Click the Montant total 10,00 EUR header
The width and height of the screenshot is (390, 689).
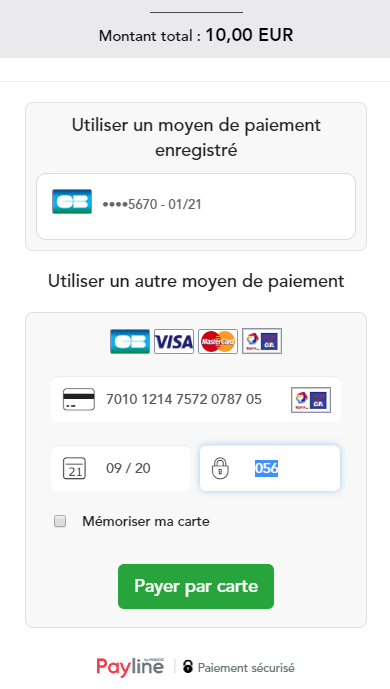[x=196, y=35]
